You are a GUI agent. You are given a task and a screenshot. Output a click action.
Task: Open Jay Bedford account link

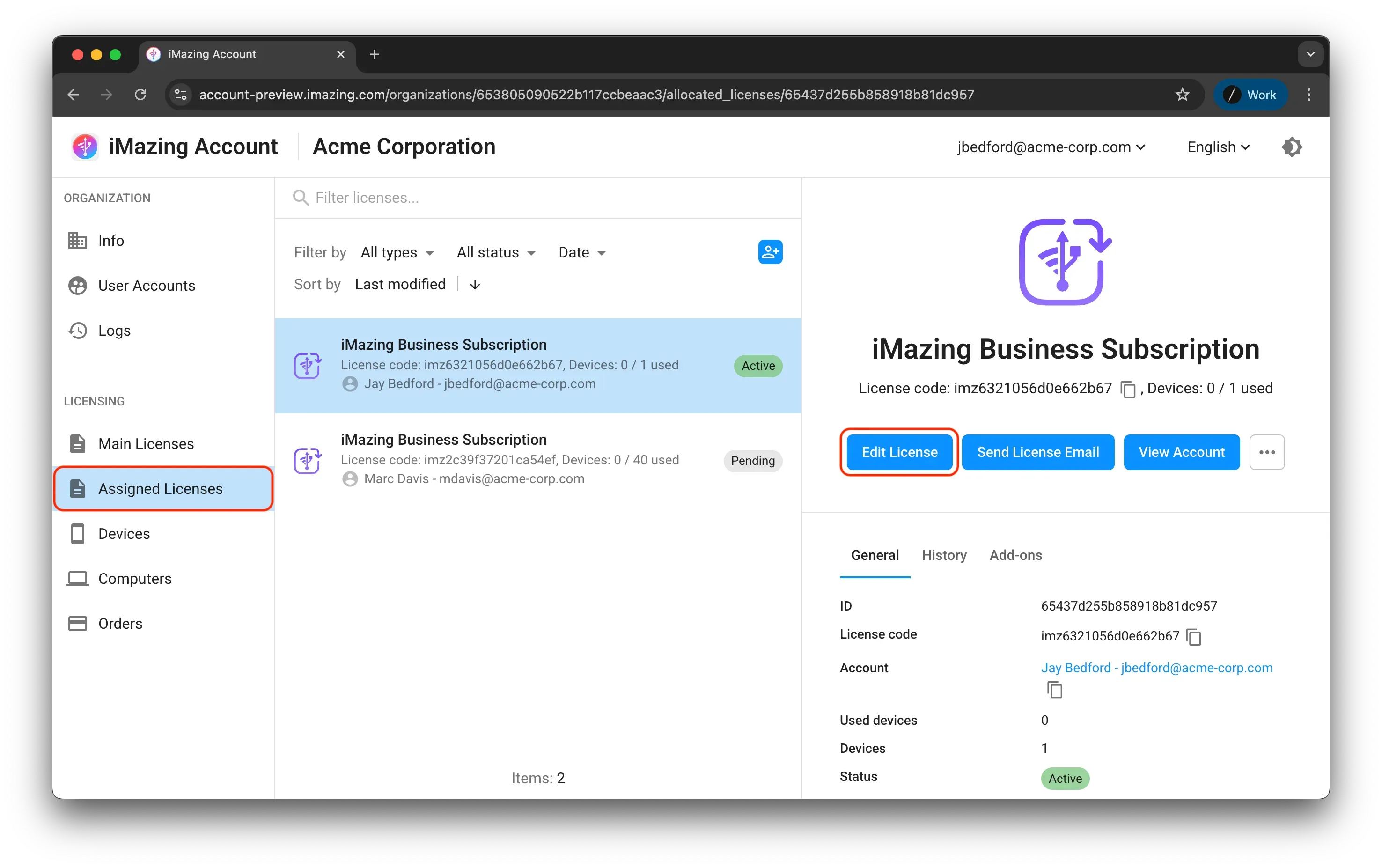(x=1156, y=668)
